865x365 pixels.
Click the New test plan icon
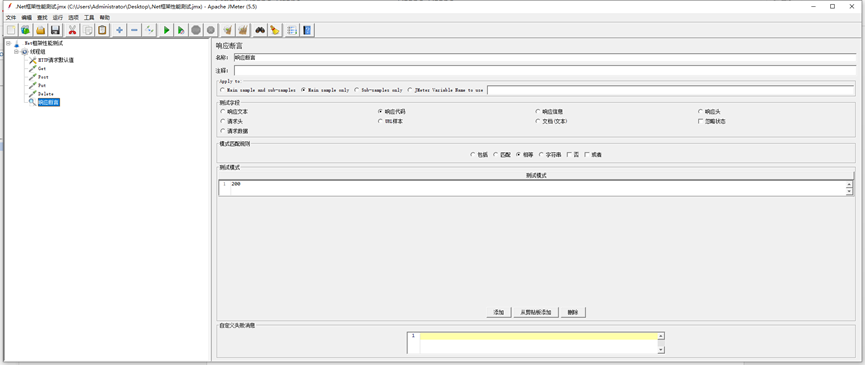point(10,30)
